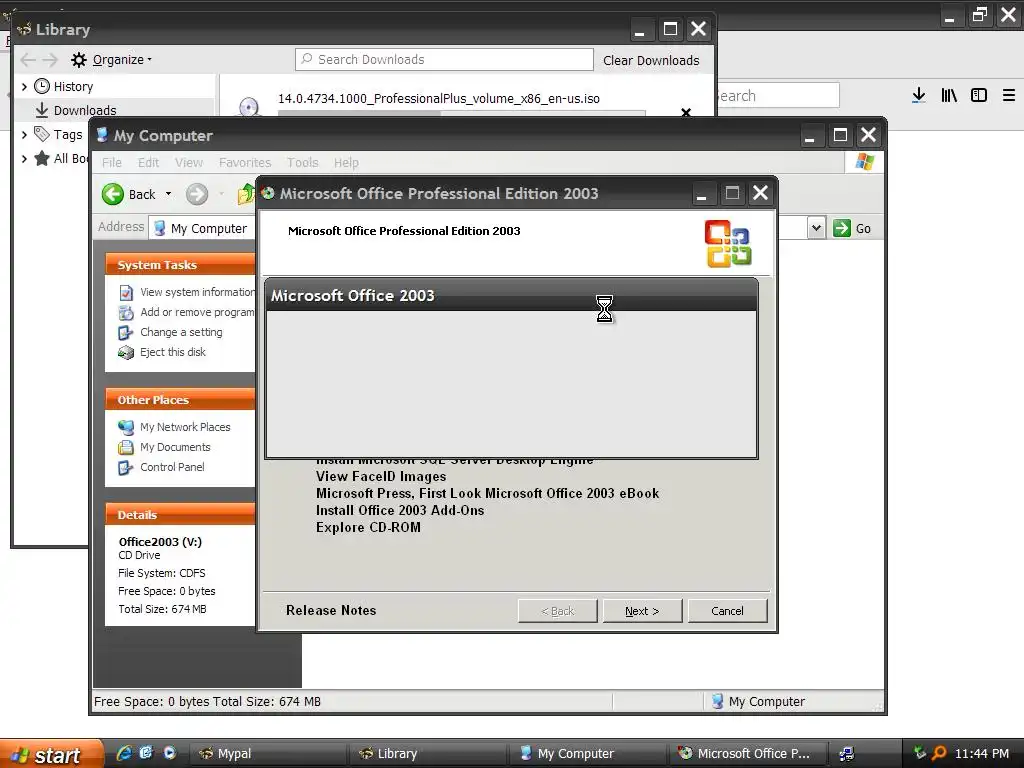Open Tools menu in My Computer
1024x768 pixels.
(x=302, y=163)
